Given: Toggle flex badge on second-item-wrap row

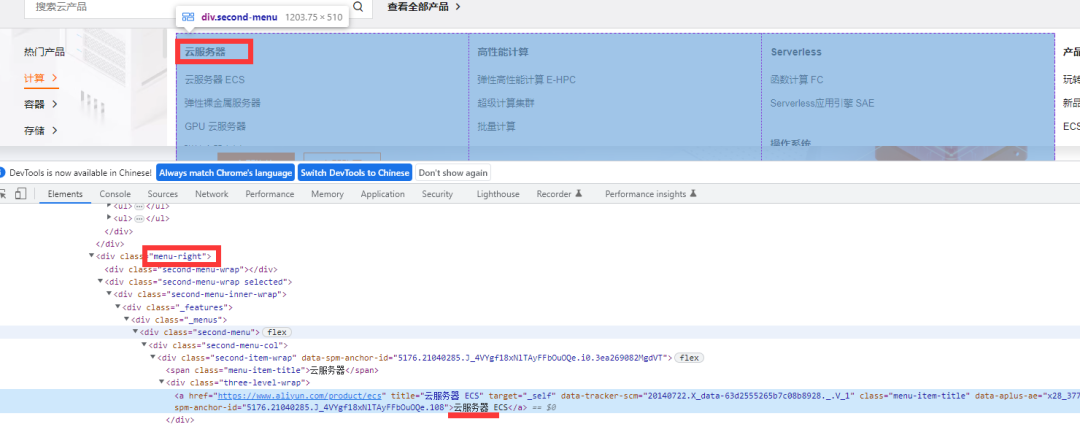Looking at the screenshot, I should pyautogui.click(x=689, y=357).
